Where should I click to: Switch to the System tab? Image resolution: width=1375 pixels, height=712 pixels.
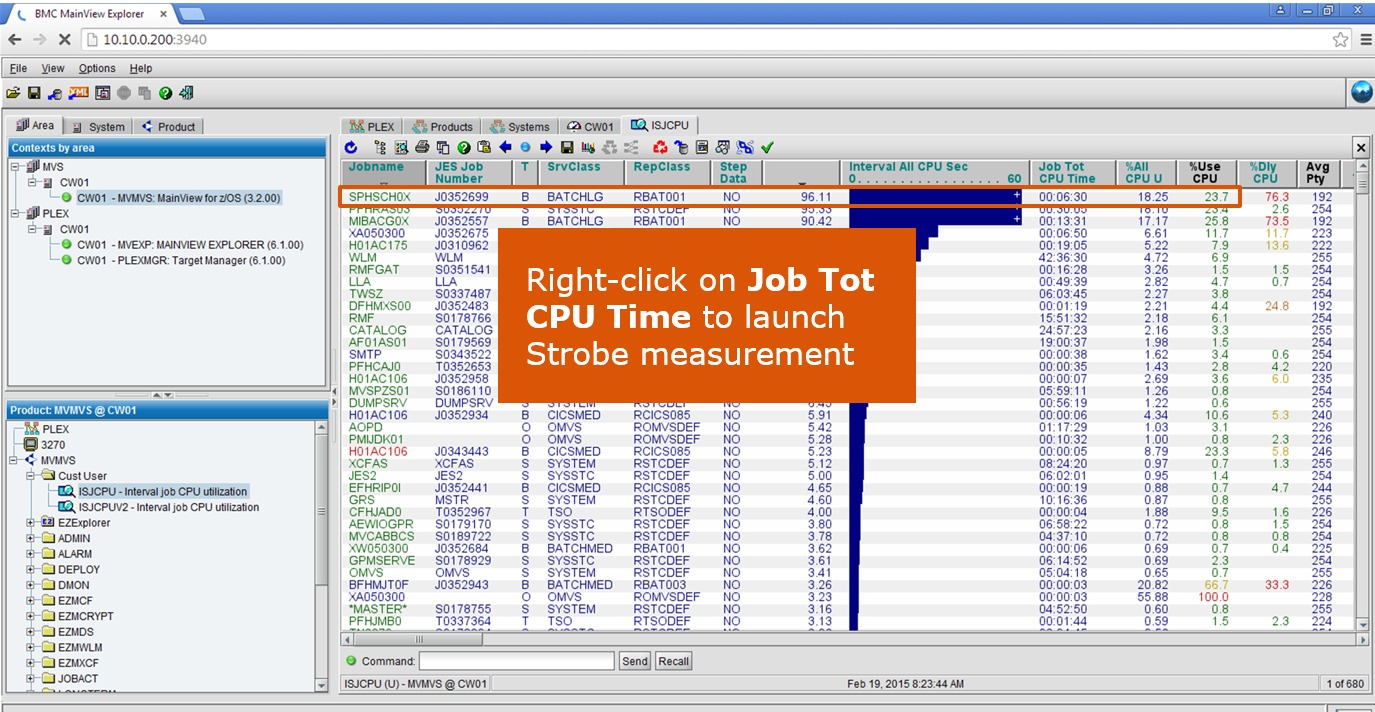(x=98, y=127)
